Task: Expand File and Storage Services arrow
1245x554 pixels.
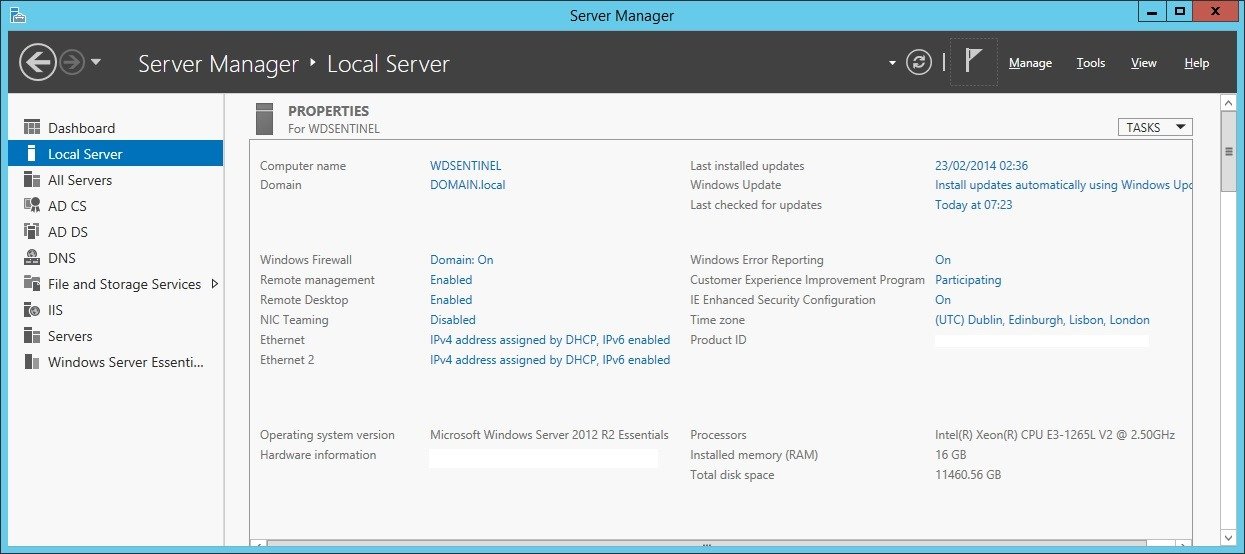Action: [214, 284]
